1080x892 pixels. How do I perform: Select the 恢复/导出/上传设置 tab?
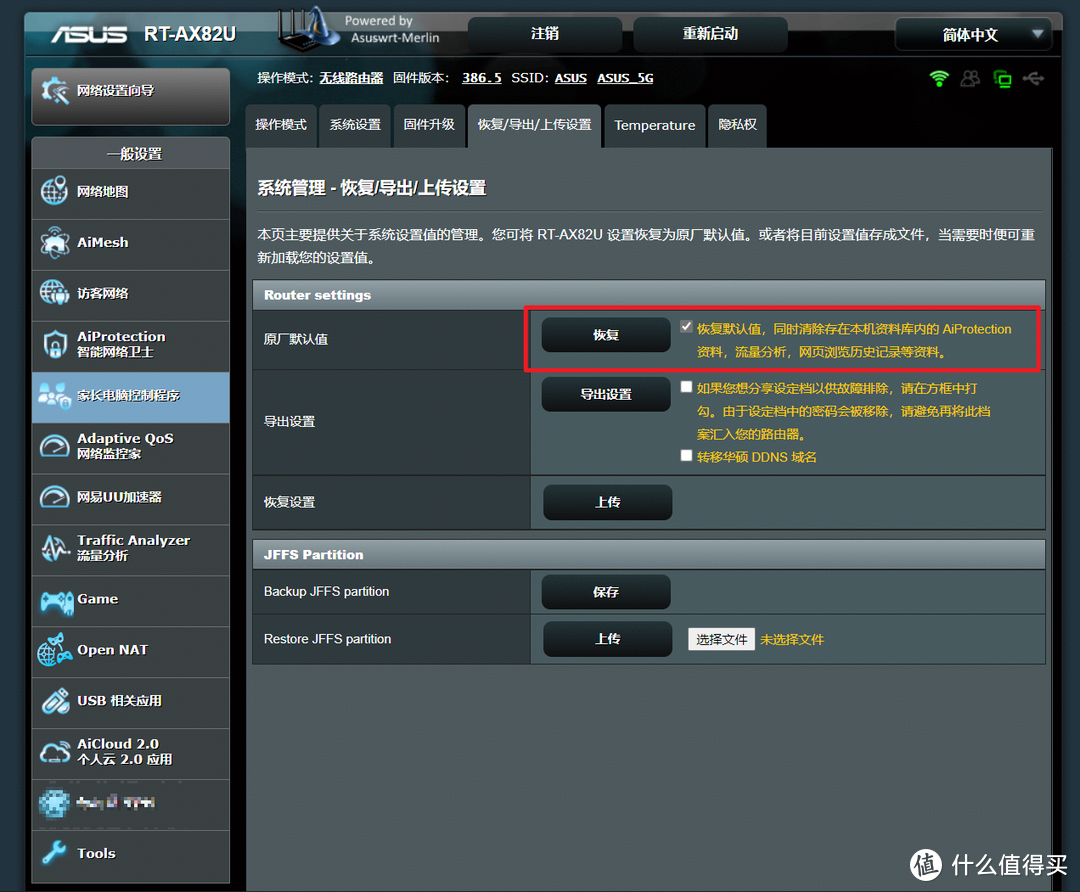[534, 125]
